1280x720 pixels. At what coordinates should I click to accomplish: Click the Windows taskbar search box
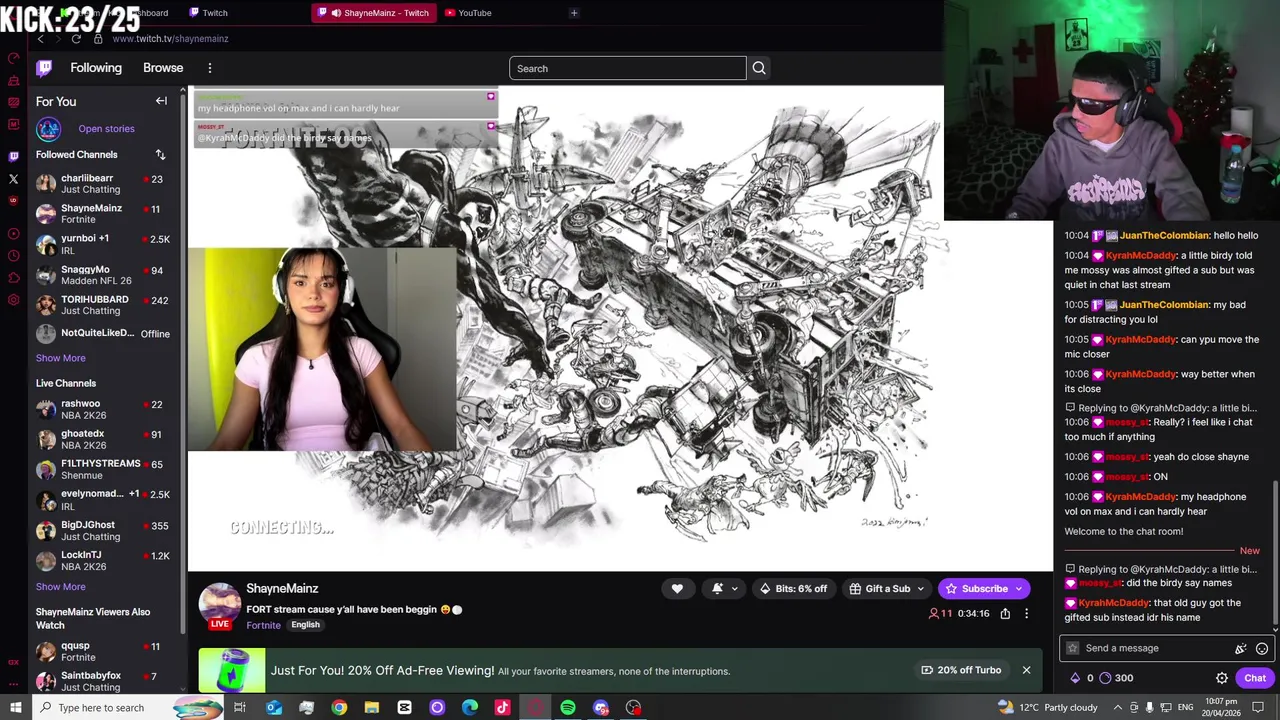pos(126,708)
